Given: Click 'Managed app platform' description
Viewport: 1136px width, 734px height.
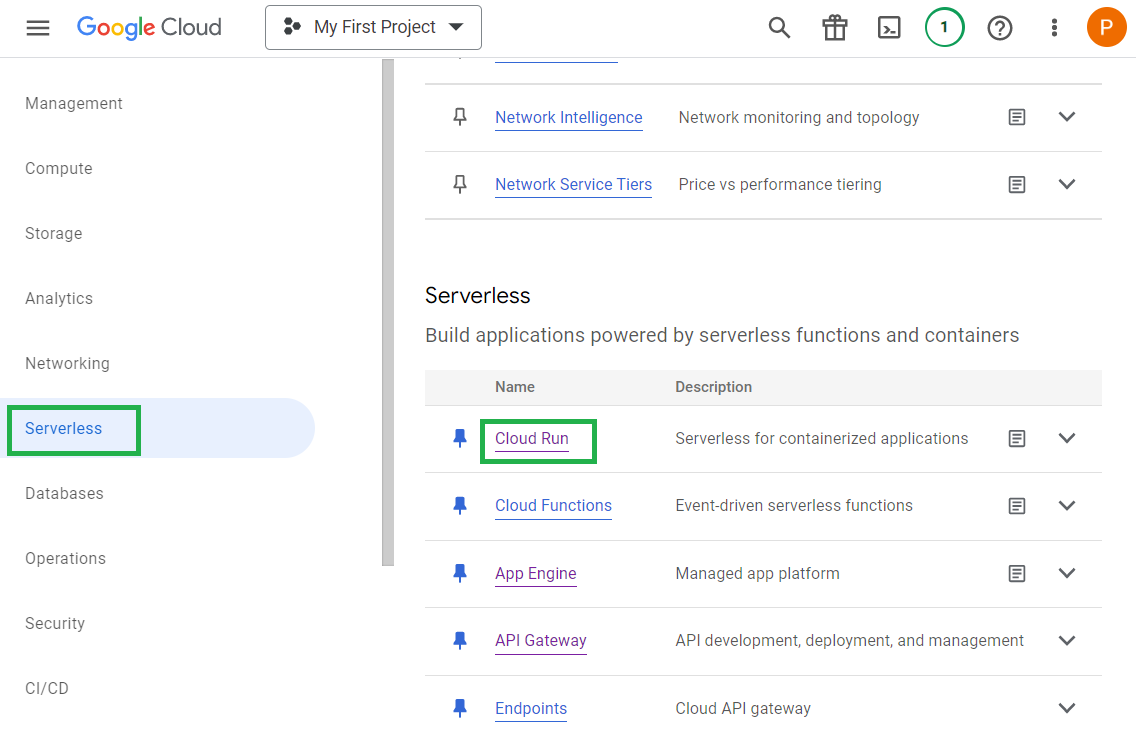Looking at the screenshot, I should (758, 574).
